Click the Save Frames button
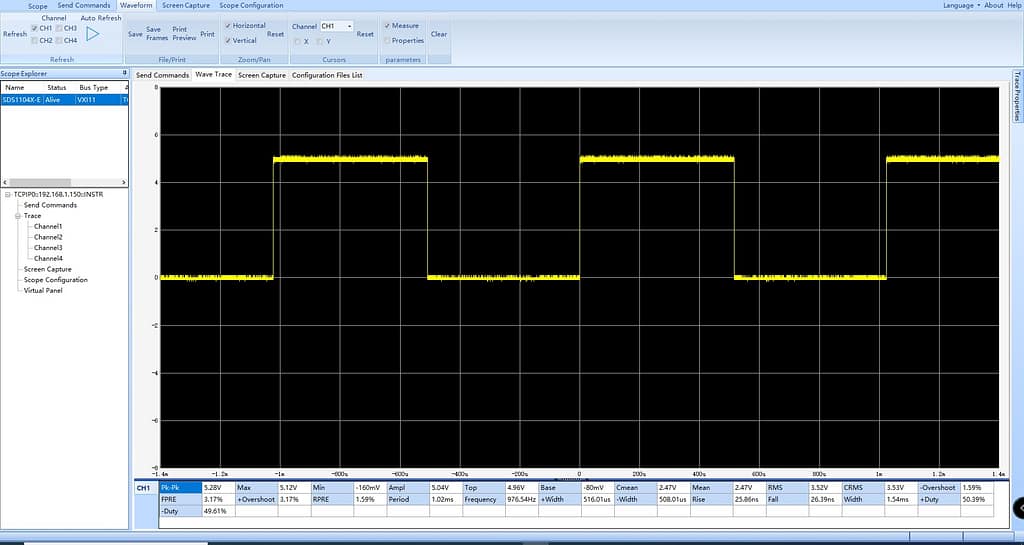The height and width of the screenshot is (545, 1024). (156, 34)
